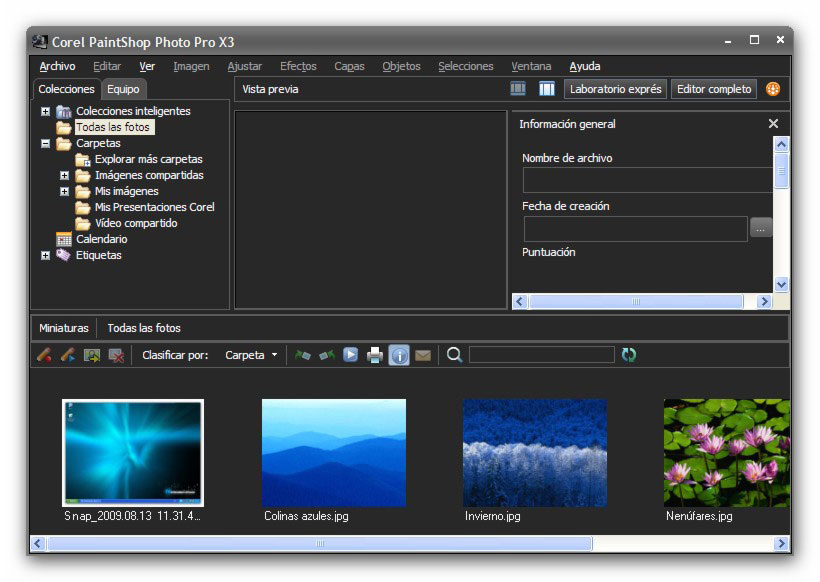Open the Efectos menu
Screen dimensions: 820x582
coord(298,66)
